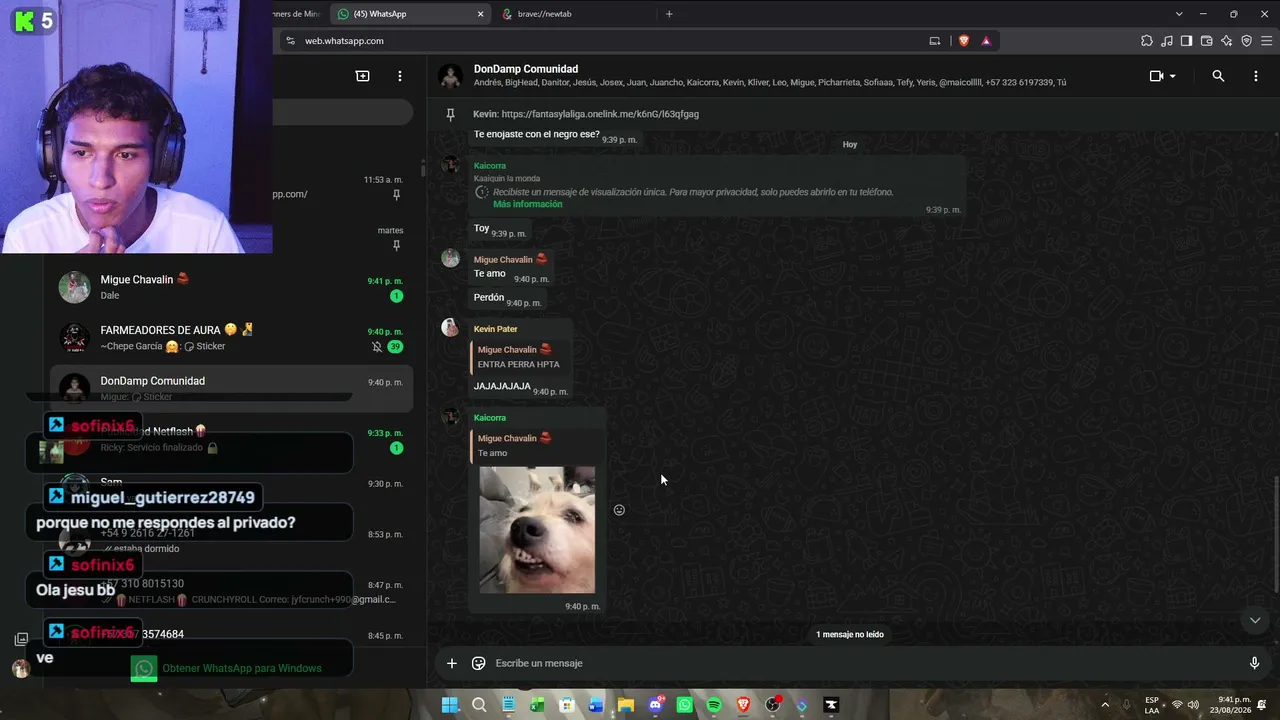This screenshot has height=720, width=1280.
Task: Open the volume control in system tray
Action: pos(1193,705)
